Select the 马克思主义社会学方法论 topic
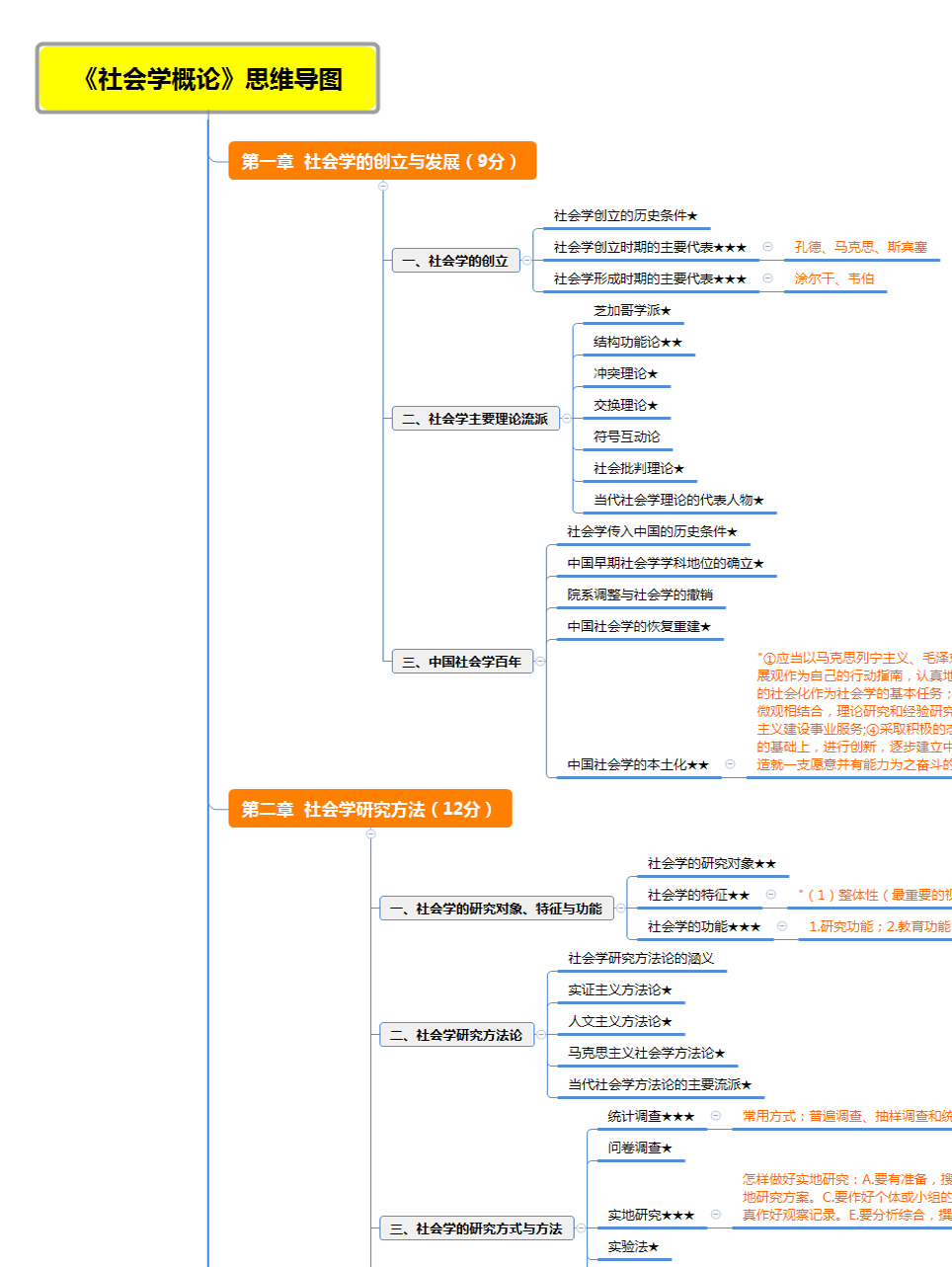This screenshot has height=1267, width=952. (646, 1054)
